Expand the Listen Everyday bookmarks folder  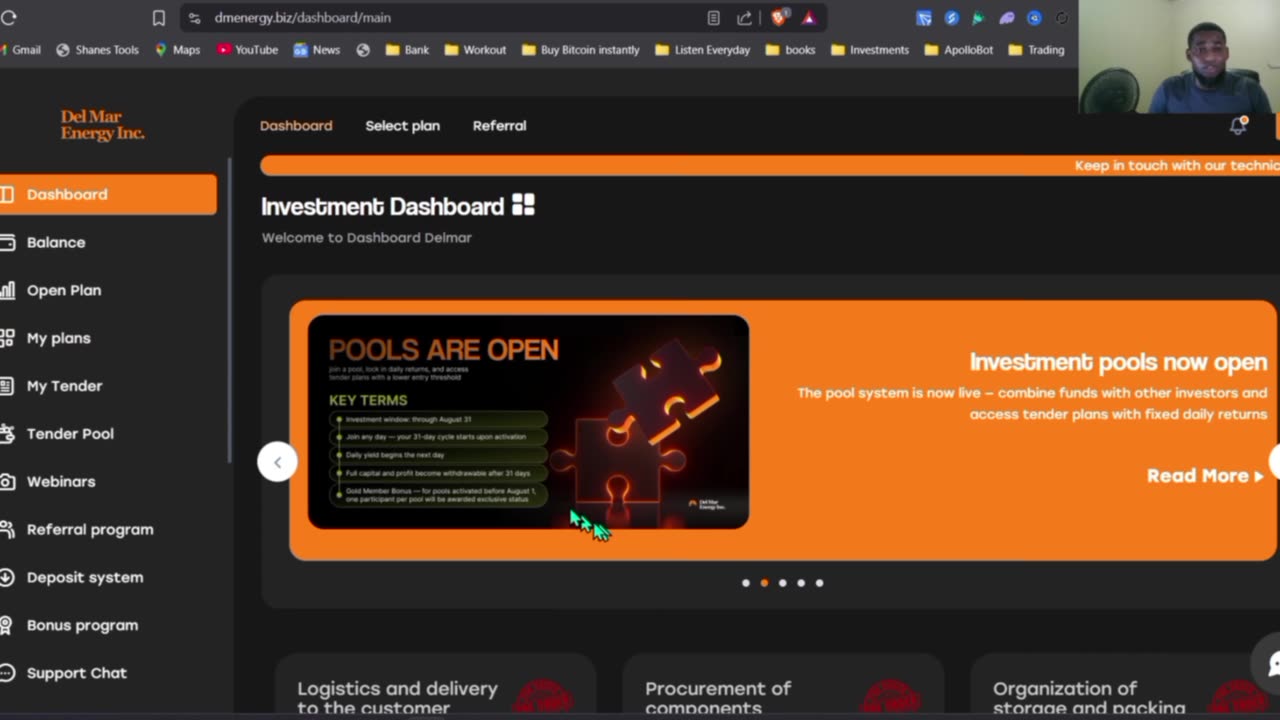(702, 50)
